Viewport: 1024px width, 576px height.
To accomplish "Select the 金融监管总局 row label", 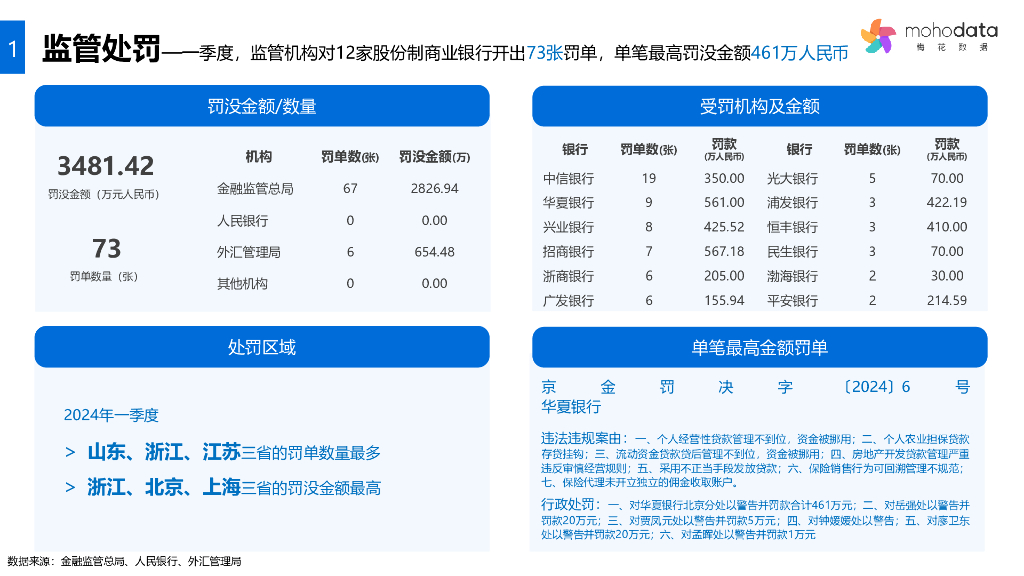I will [255, 189].
